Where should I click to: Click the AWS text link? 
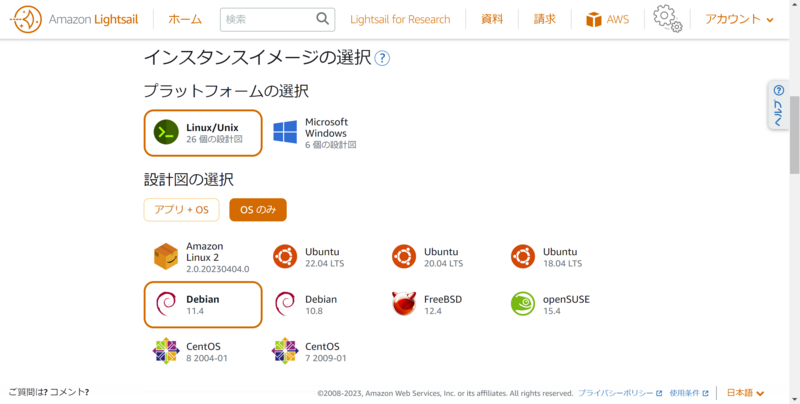[x=618, y=19]
